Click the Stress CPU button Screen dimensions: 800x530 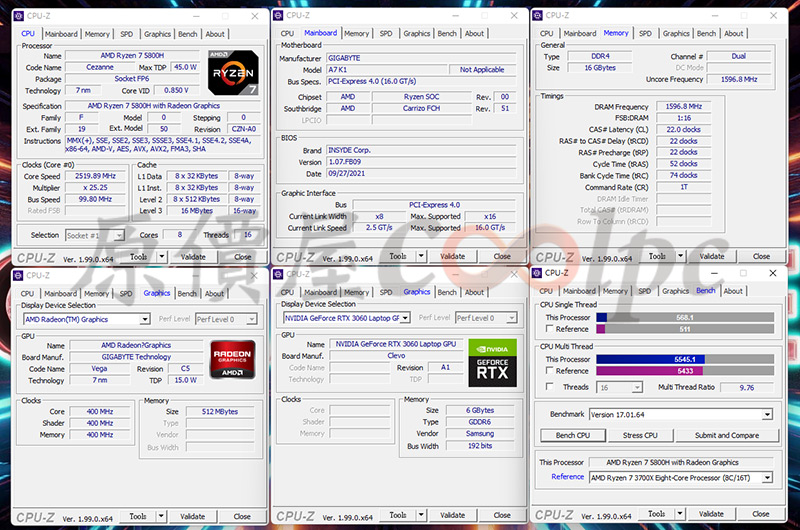click(x=640, y=435)
